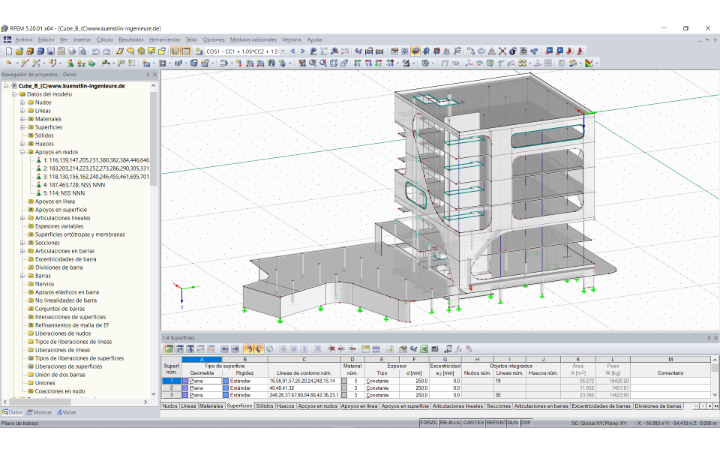
Task: Click the print preview icon
Action: click(x=82, y=51)
